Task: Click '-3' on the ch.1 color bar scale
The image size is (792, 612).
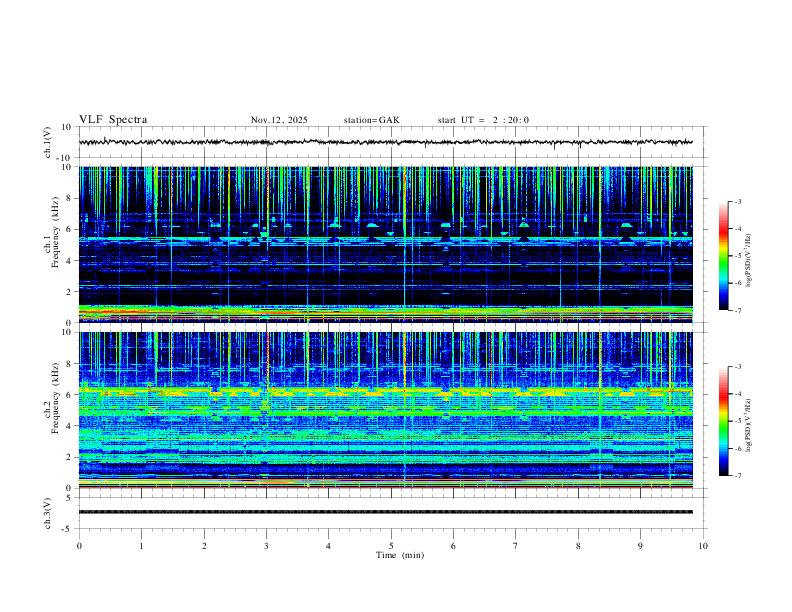Action: (x=737, y=201)
